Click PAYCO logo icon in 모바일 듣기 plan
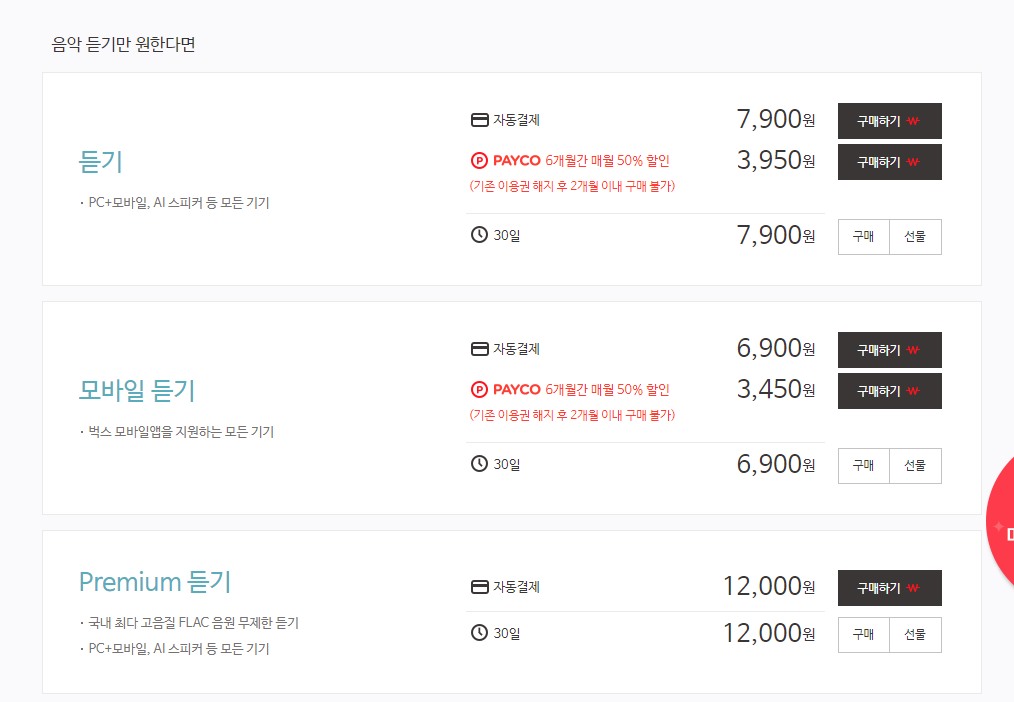Screen dimensions: 1014x702 [x=479, y=389]
